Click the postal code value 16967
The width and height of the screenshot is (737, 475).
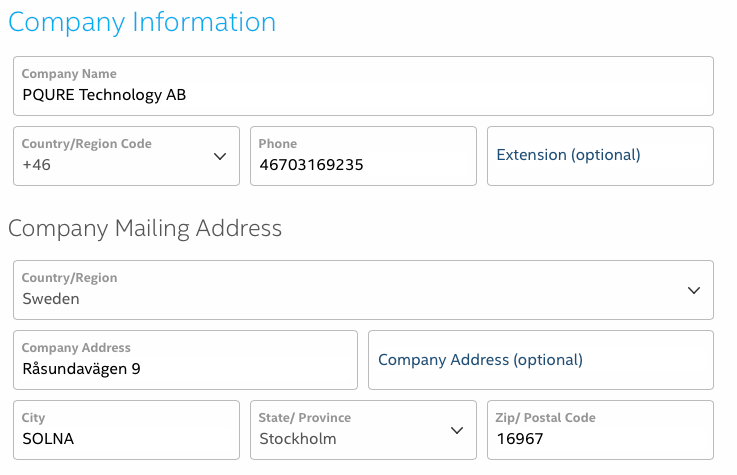pos(520,439)
